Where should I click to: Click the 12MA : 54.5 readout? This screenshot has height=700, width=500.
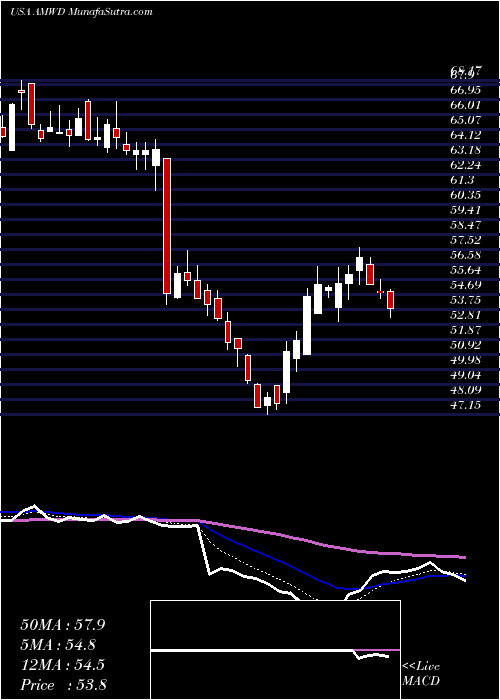[x=62, y=665]
